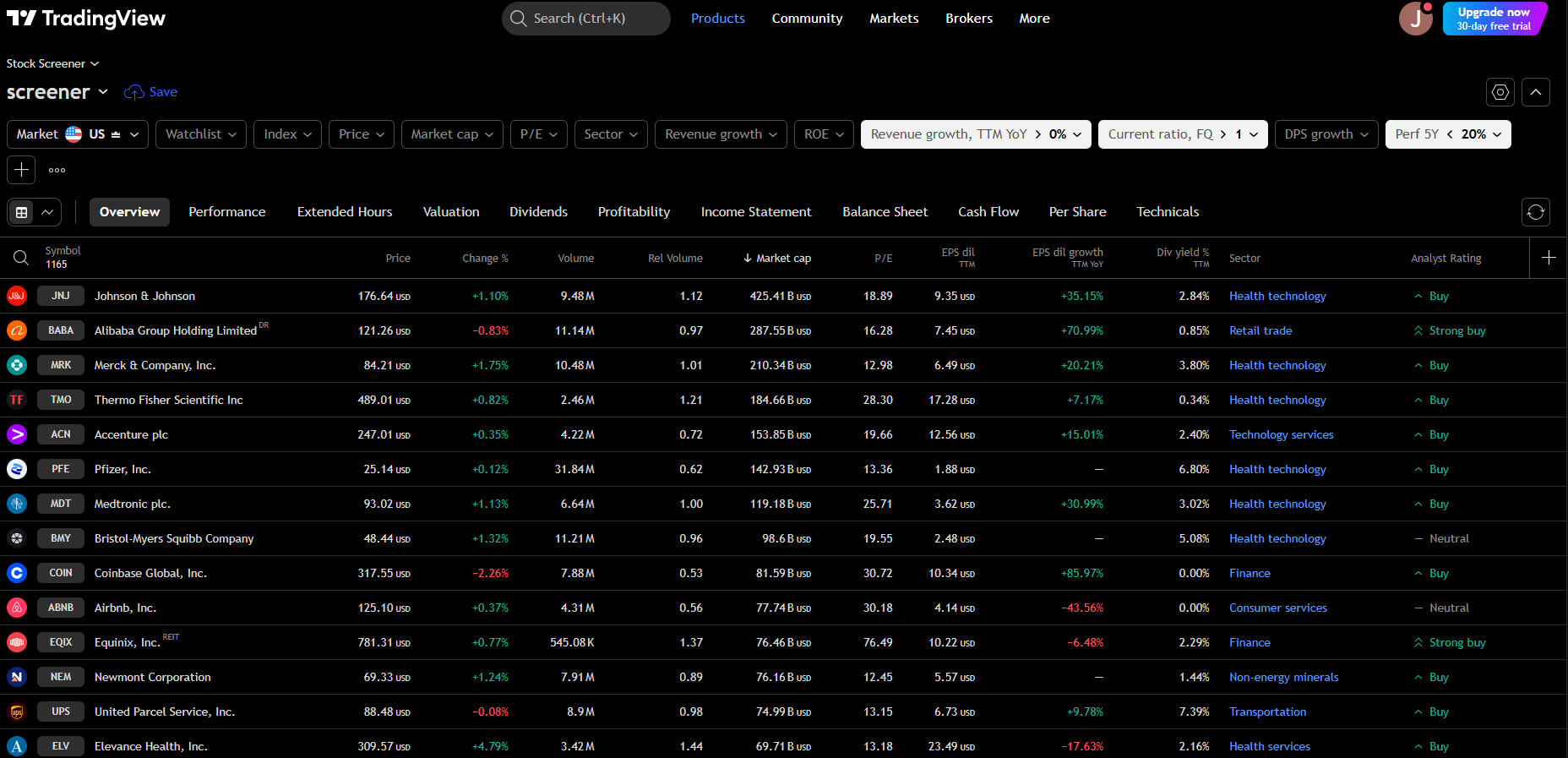Open the Markets menu item
Image resolution: width=1568 pixels, height=758 pixels.
click(x=894, y=19)
